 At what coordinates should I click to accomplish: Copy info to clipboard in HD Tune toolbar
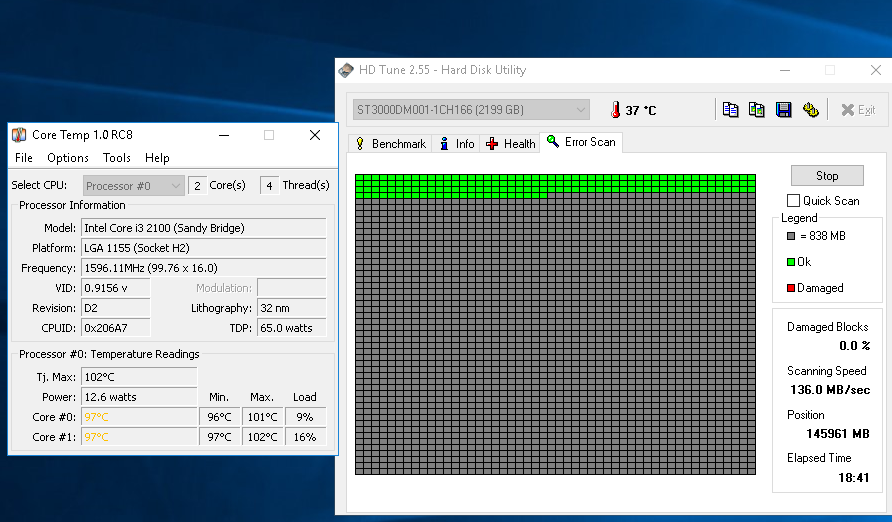click(x=730, y=110)
